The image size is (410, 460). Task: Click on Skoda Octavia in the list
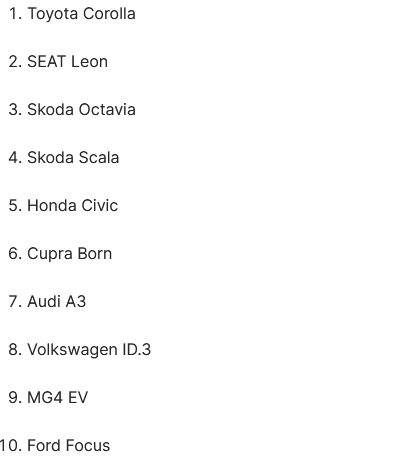[81, 110]
